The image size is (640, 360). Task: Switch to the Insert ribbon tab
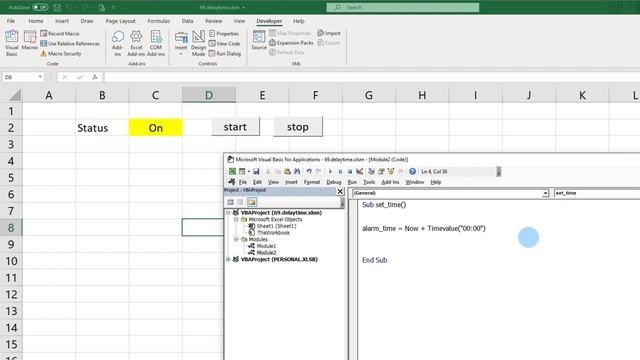[x=62, y=21]
